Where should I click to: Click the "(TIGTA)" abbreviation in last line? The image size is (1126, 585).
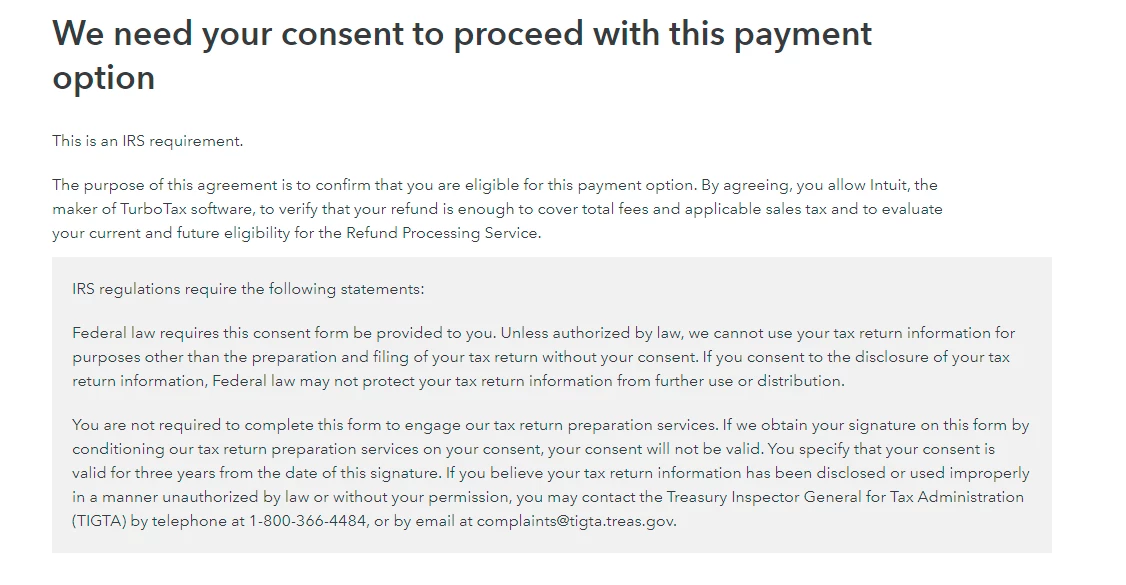[99, 521]
